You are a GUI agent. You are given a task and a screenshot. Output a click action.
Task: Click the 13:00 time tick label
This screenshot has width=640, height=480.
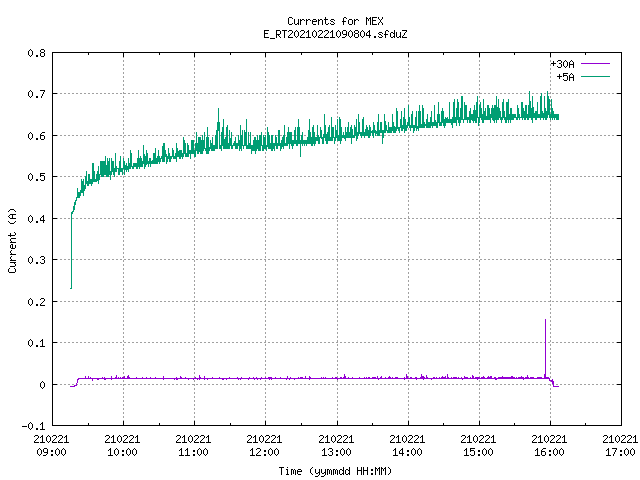click(336, 452)
